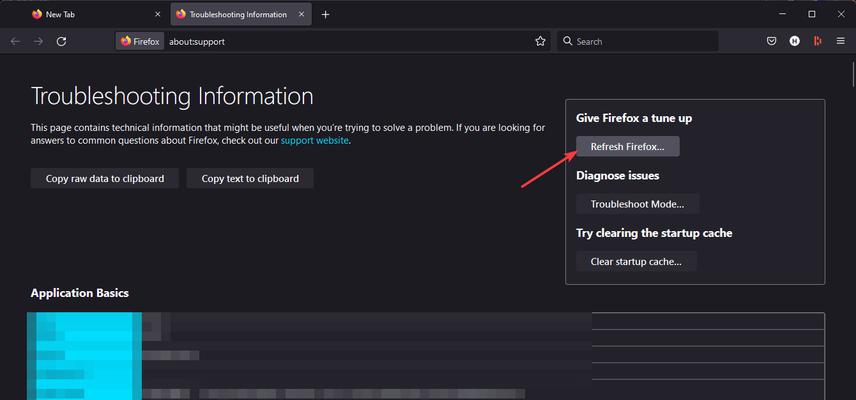Click the Firefox identity badge in address bar
Image resolution: width=856 pixels, height=400 pixels.
(x=140, y=41)
